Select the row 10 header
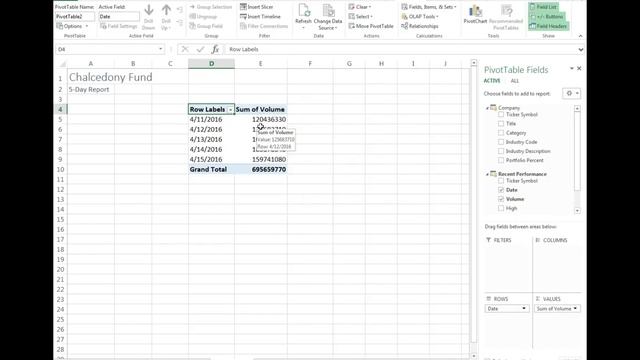Viewport: 640px width, 360px height. [x=60, y=169]
